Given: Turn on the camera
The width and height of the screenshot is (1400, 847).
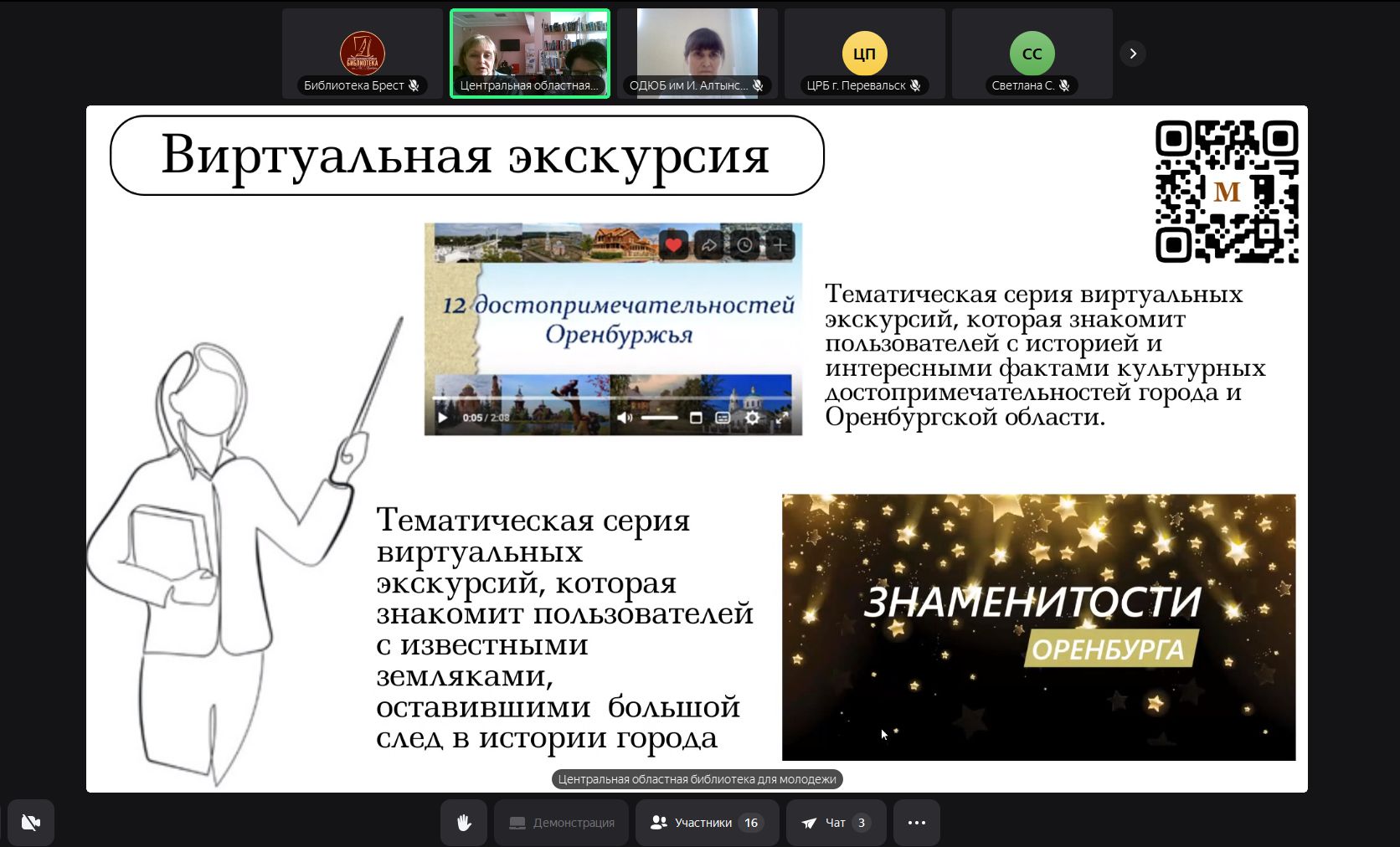Looking at the screenshot, I should point(31,823).
